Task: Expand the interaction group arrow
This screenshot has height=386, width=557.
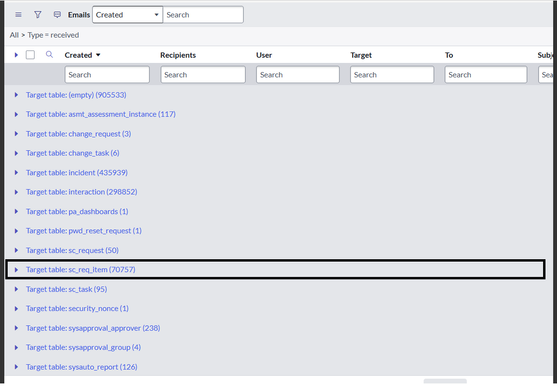Action: (x=16, y=192)
